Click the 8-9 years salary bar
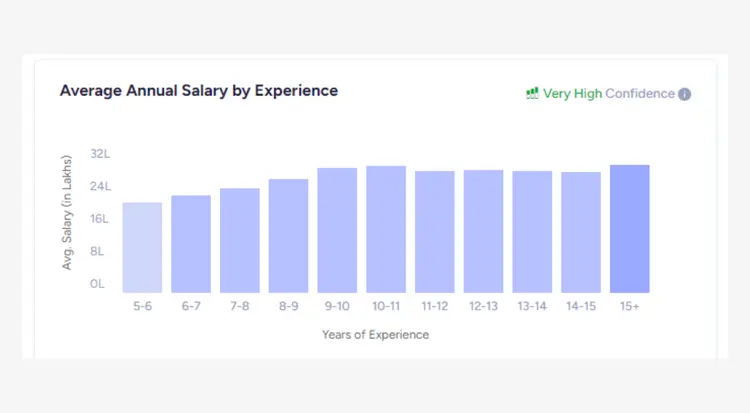 coord(288,236)
